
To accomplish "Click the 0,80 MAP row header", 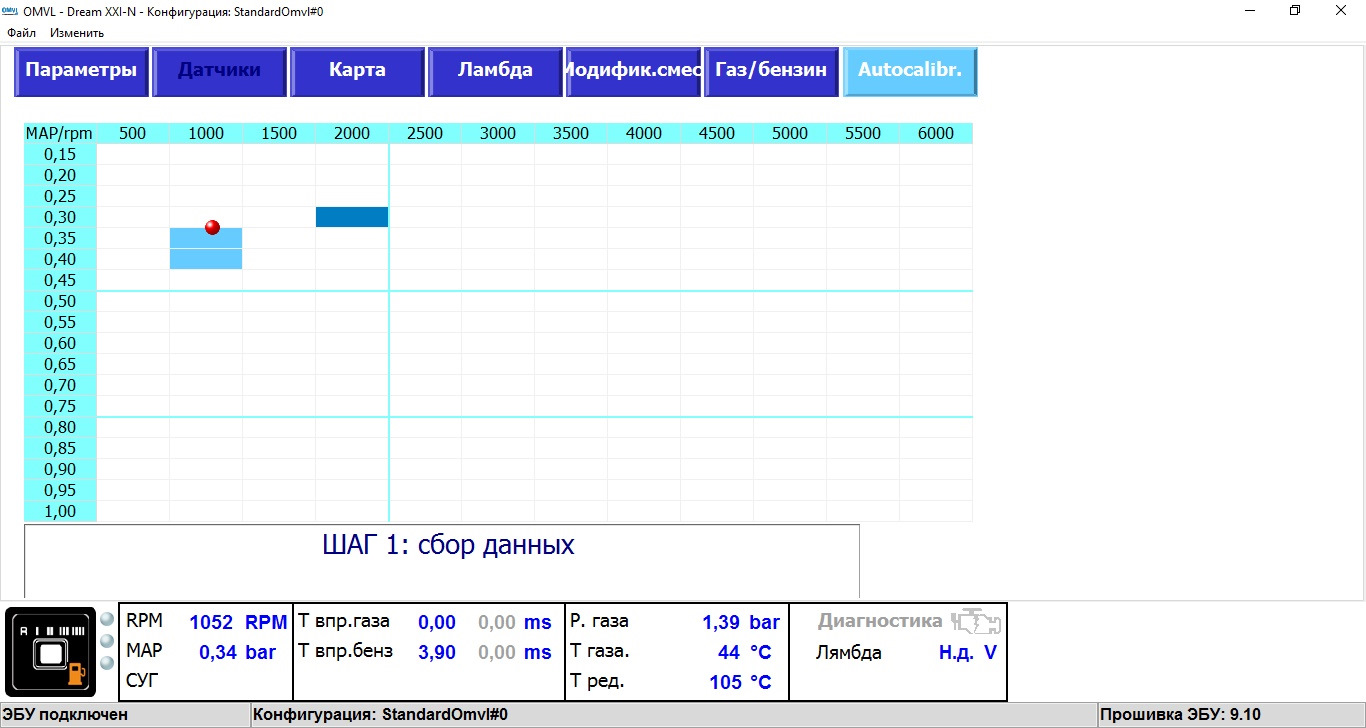I will tap(60, 427).
